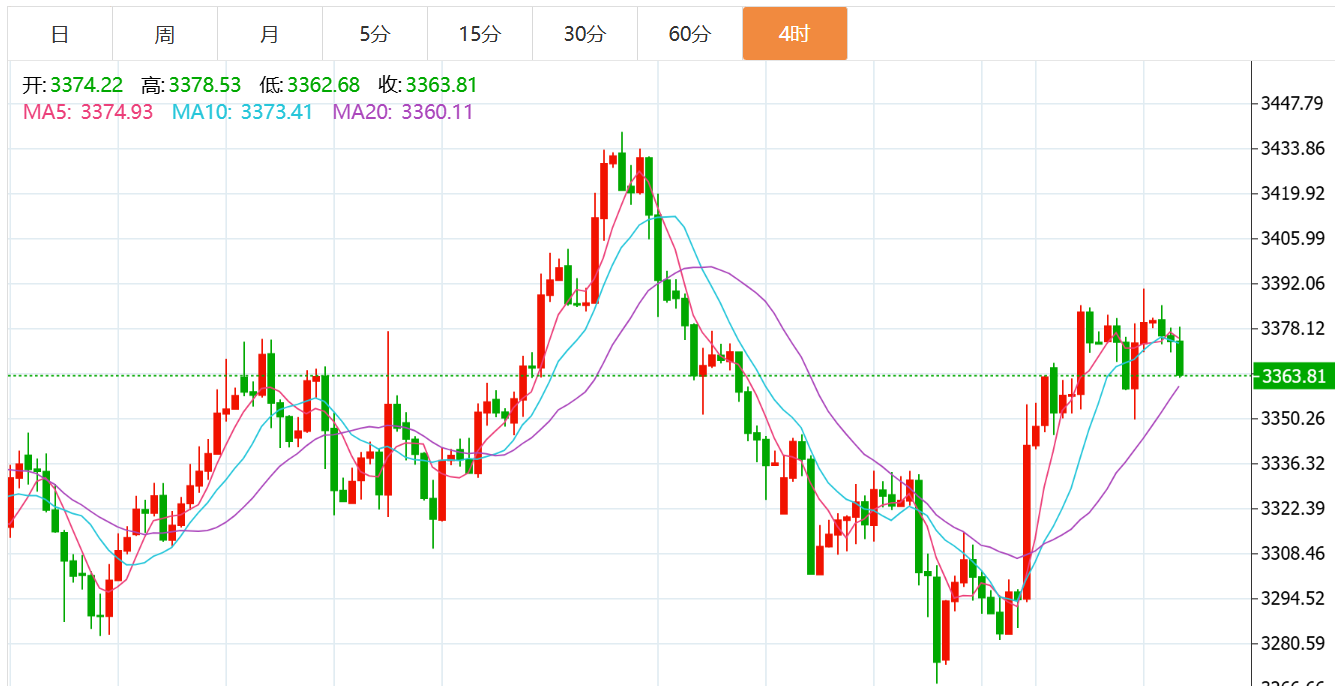Switch to the 60分 chart

(x=690, y=34)
